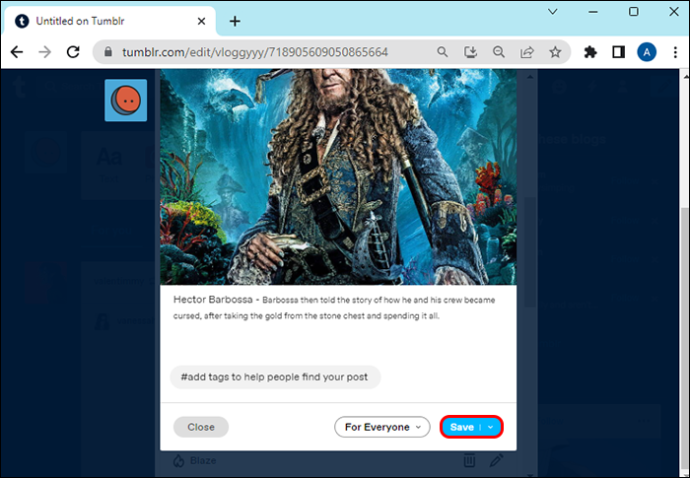
Task: Toggle the browser side panel icon
Action: click(618, 52)
